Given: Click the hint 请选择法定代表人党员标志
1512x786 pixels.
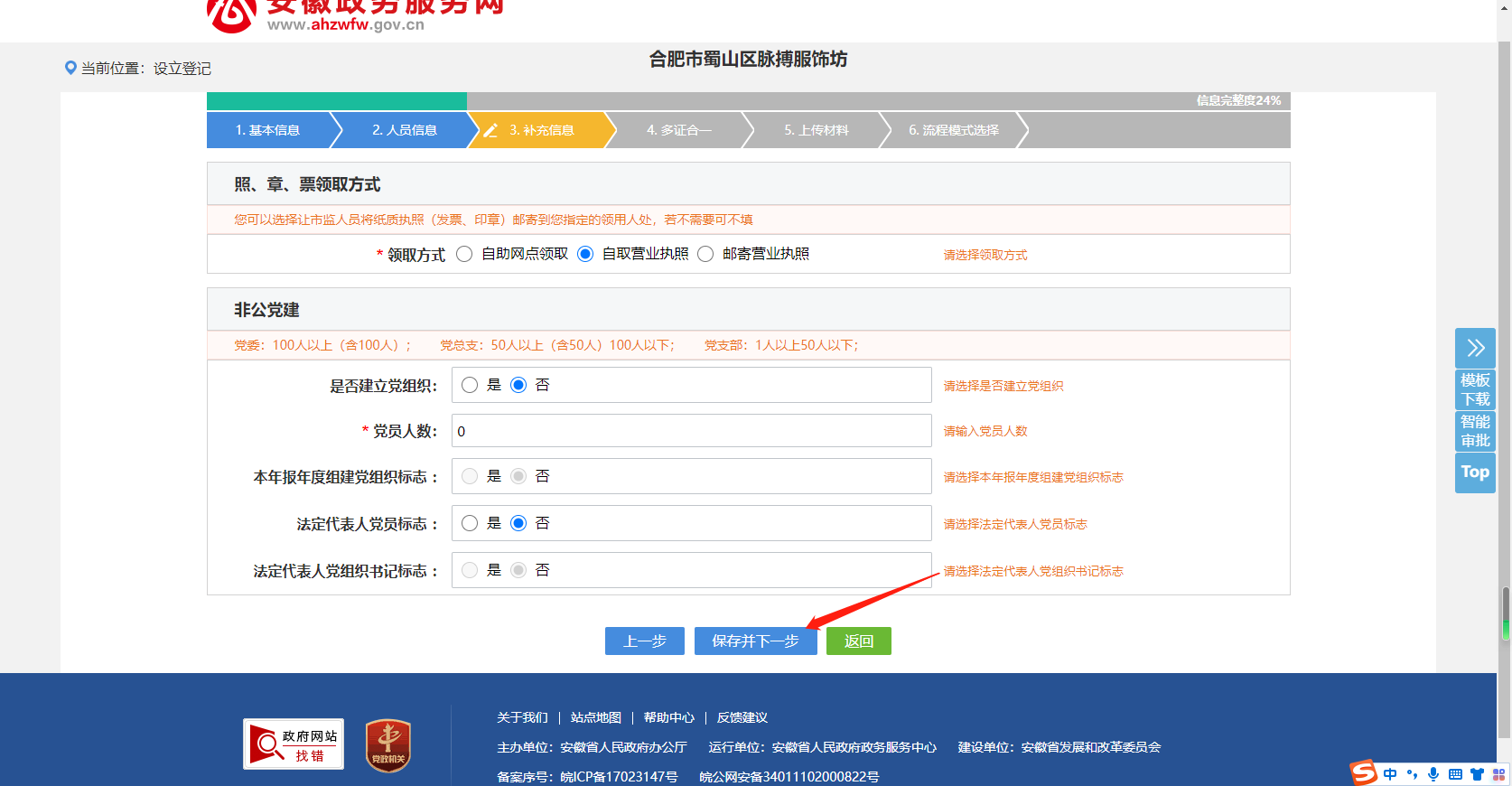Looking at the screenshot, I should (x=1015, y=524).
